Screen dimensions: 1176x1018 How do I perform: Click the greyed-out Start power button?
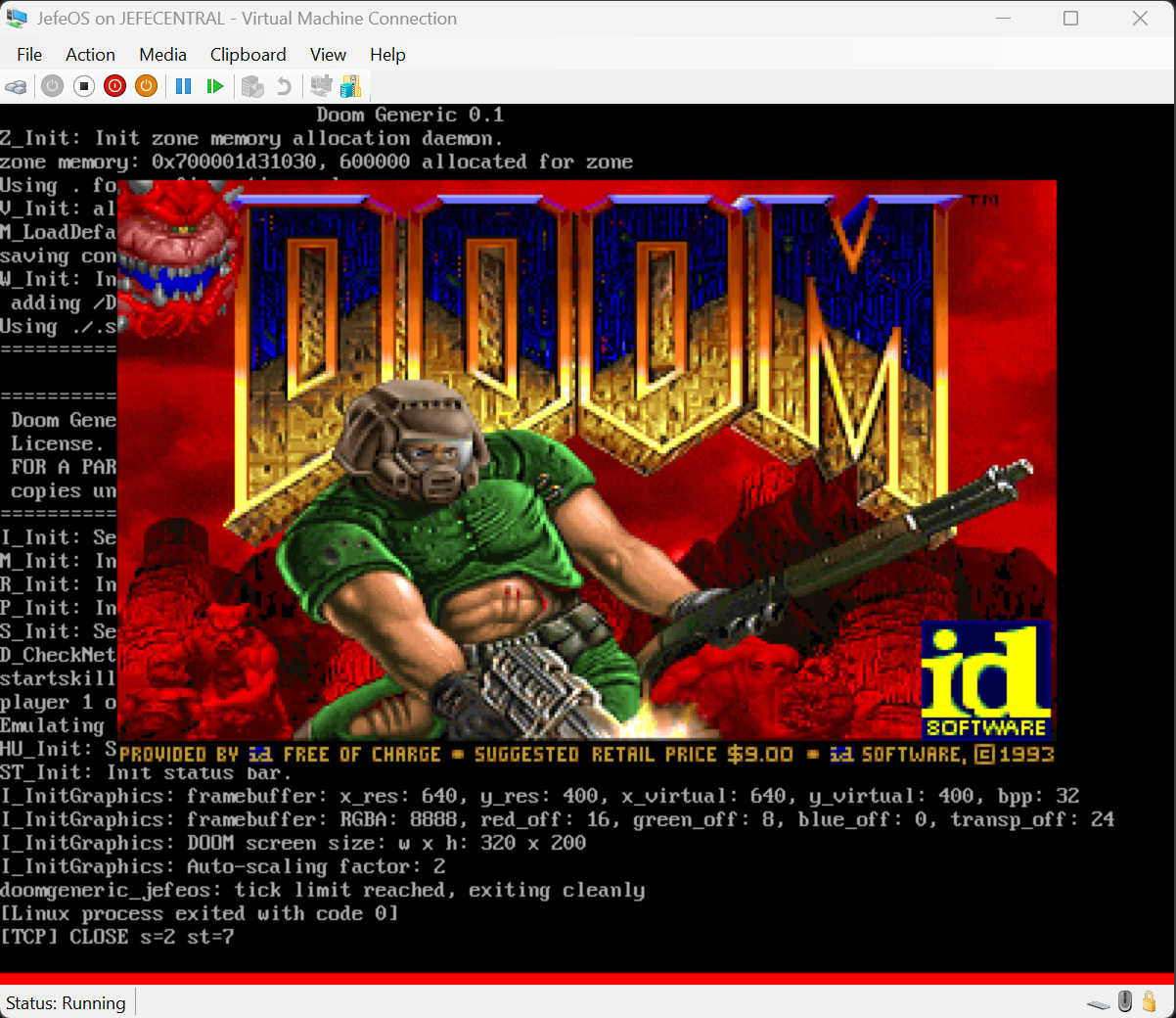tap(53, 86)
